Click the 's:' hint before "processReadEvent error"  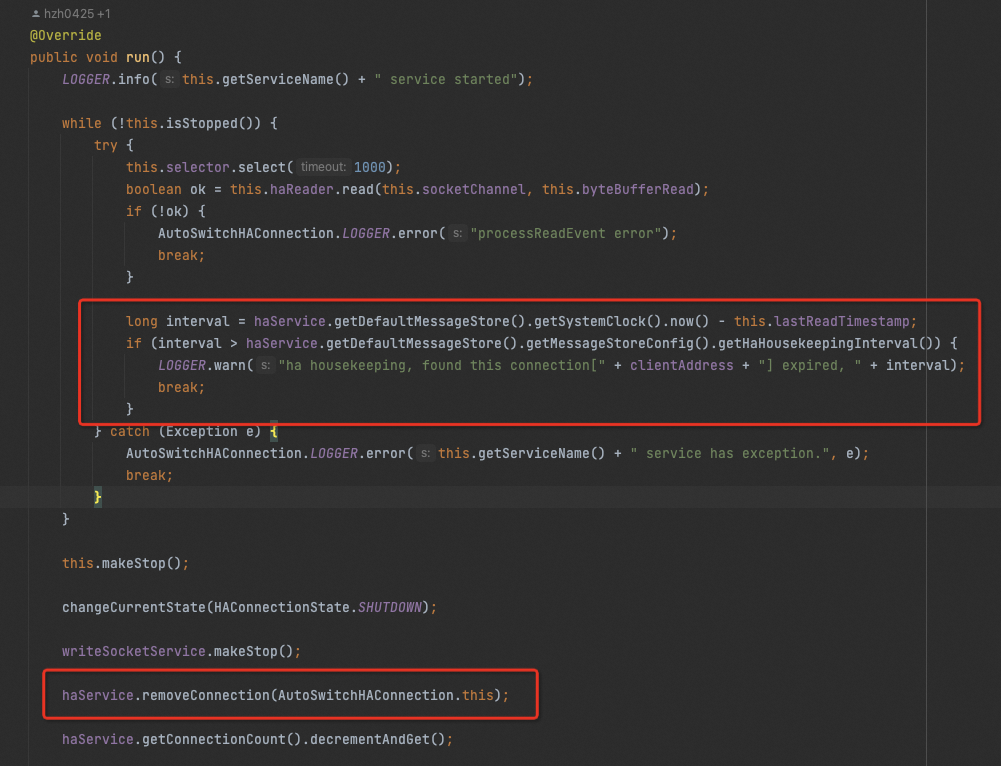pos(459,233)
